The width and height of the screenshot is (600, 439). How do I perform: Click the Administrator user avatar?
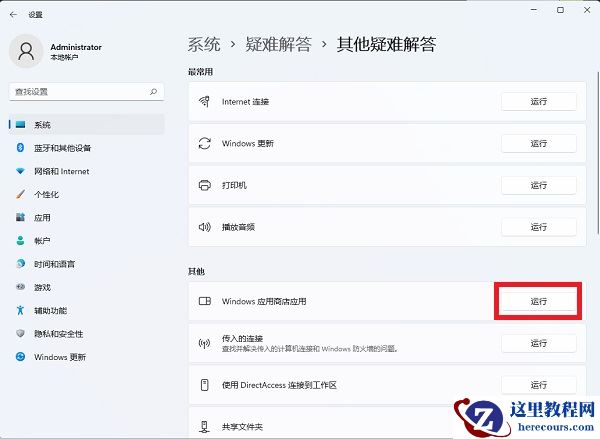pyautogui.click(x=26, y=51)
